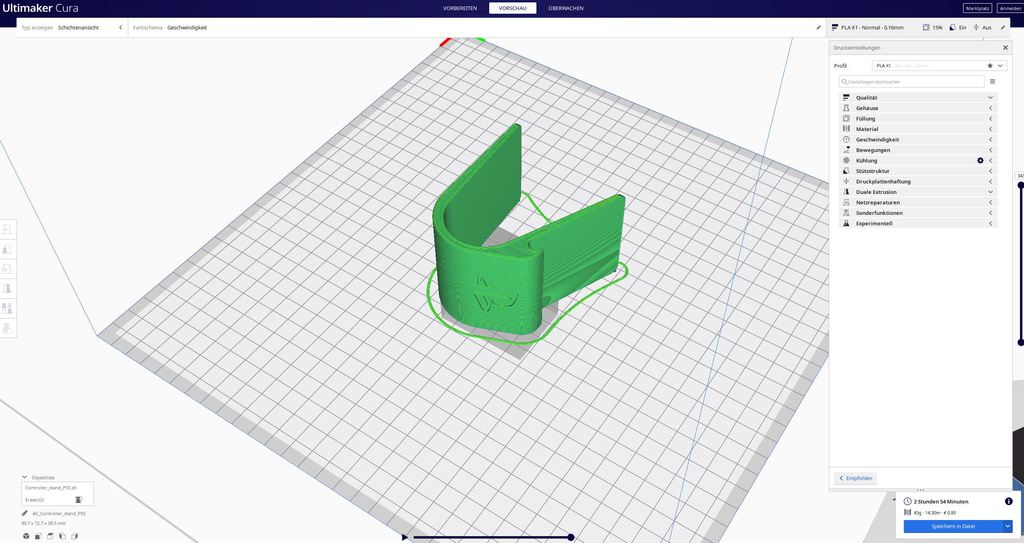
Task: Click the simulation path slider handle
Action: 571,537
